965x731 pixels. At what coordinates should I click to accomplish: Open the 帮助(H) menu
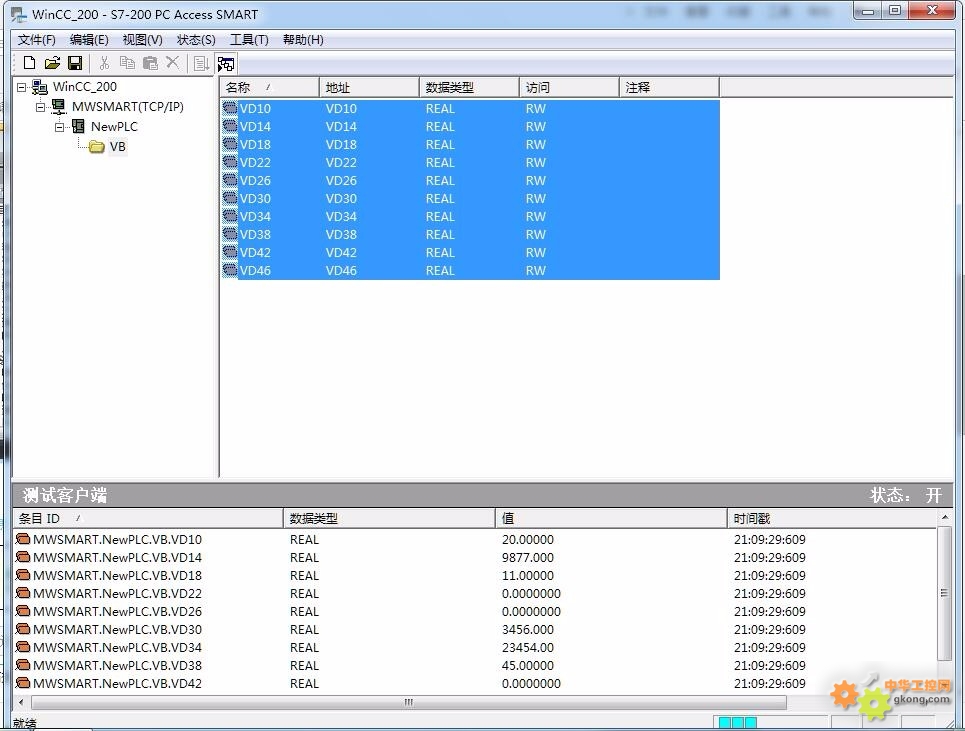point(303,40)
